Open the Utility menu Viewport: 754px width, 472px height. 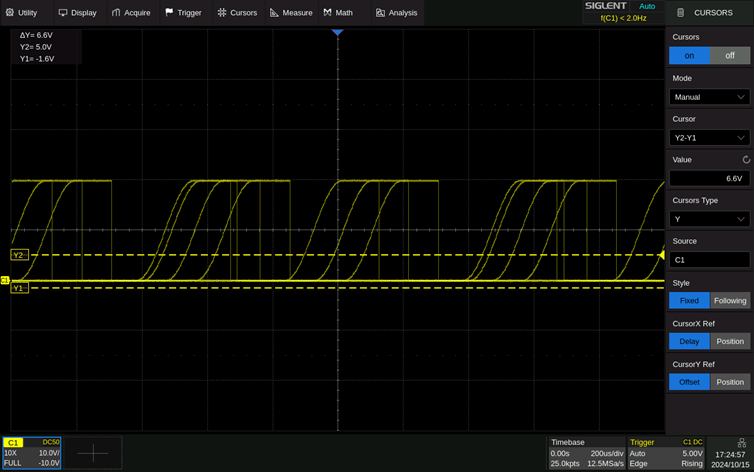21,13
